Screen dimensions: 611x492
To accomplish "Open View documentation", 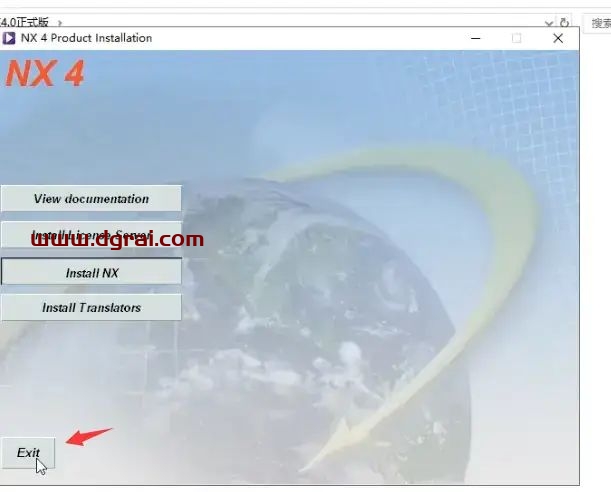I will pos(91,199).
